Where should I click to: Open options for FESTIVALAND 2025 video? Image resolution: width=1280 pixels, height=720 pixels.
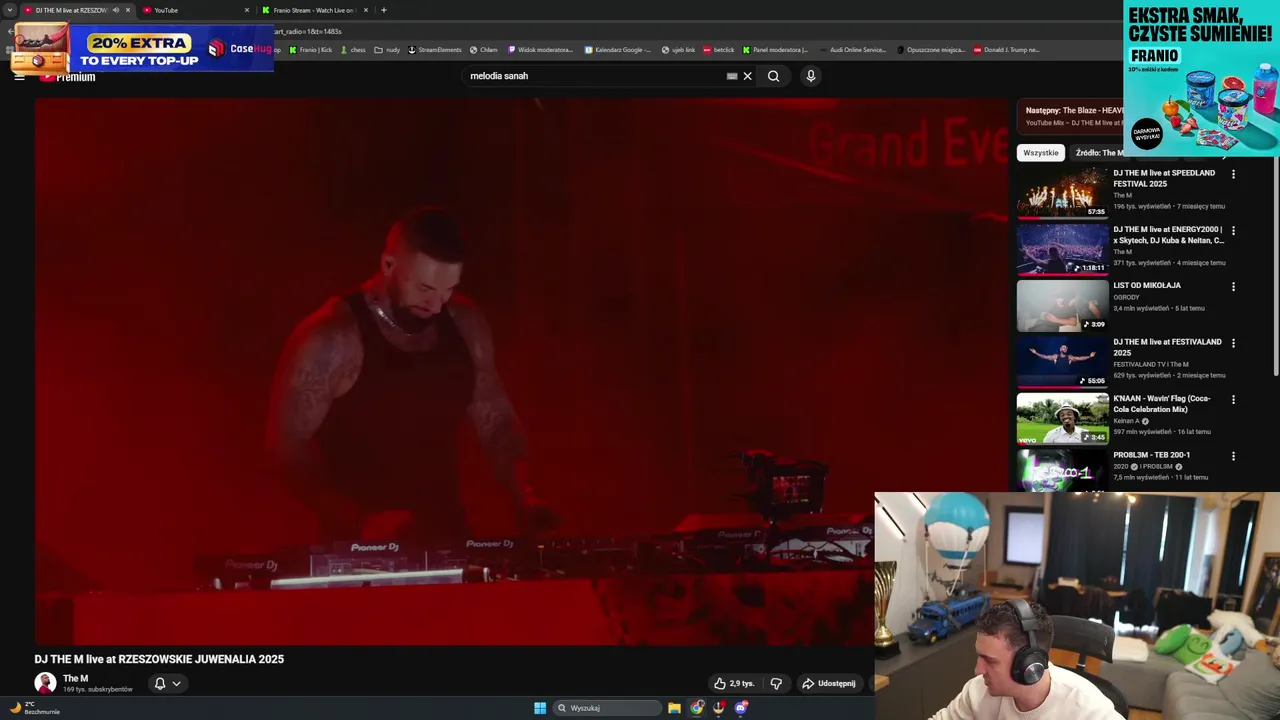(1233, 343)
